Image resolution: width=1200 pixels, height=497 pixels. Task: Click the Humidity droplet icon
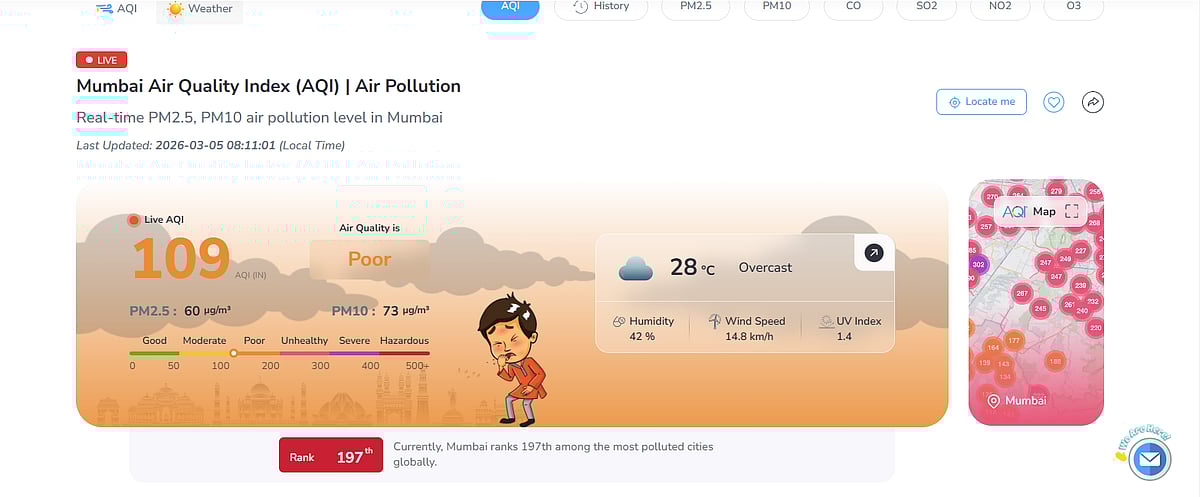619,321
